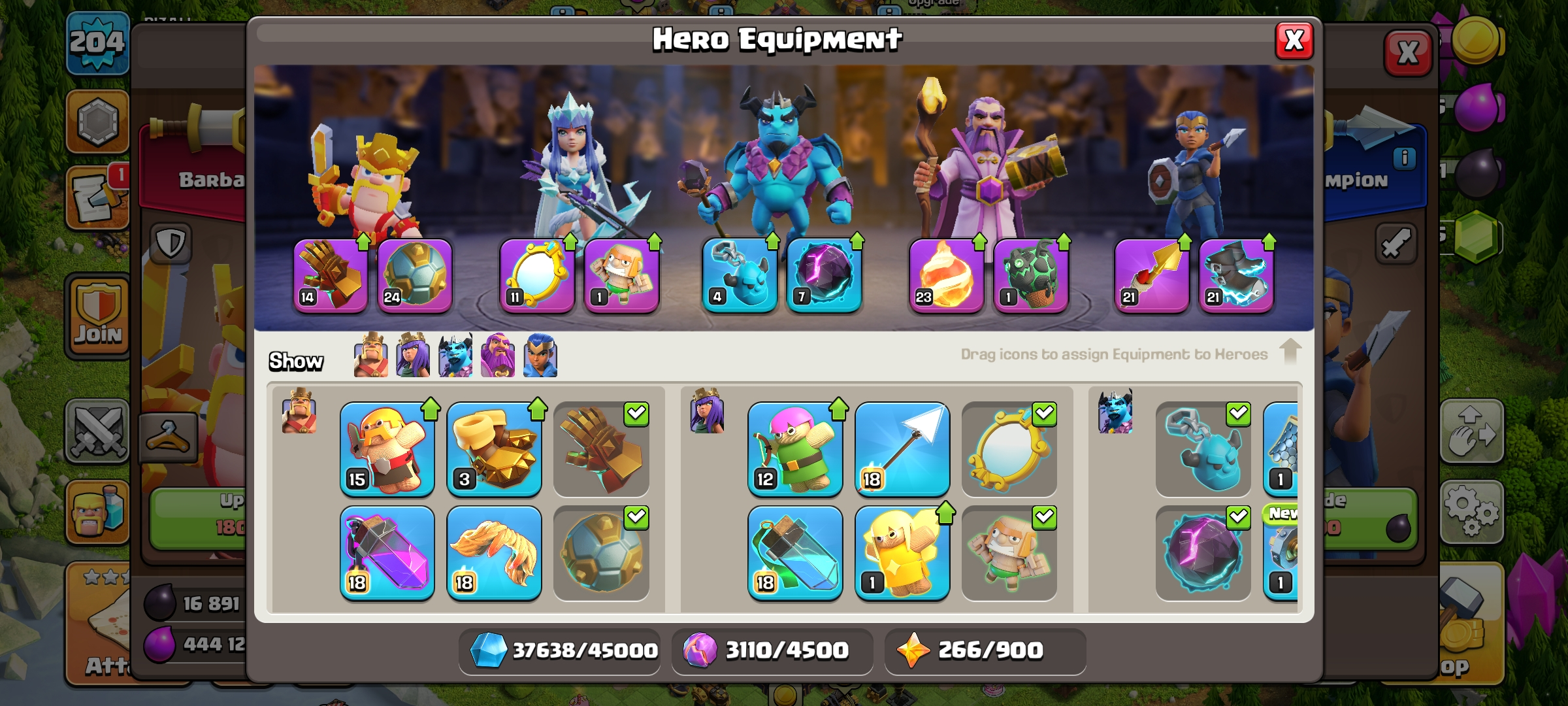Image resolution: width=1568 pixels, height=706 pixels.
Task: Select the Rage Vial level 18 equipment
Action: click(387, 553)
